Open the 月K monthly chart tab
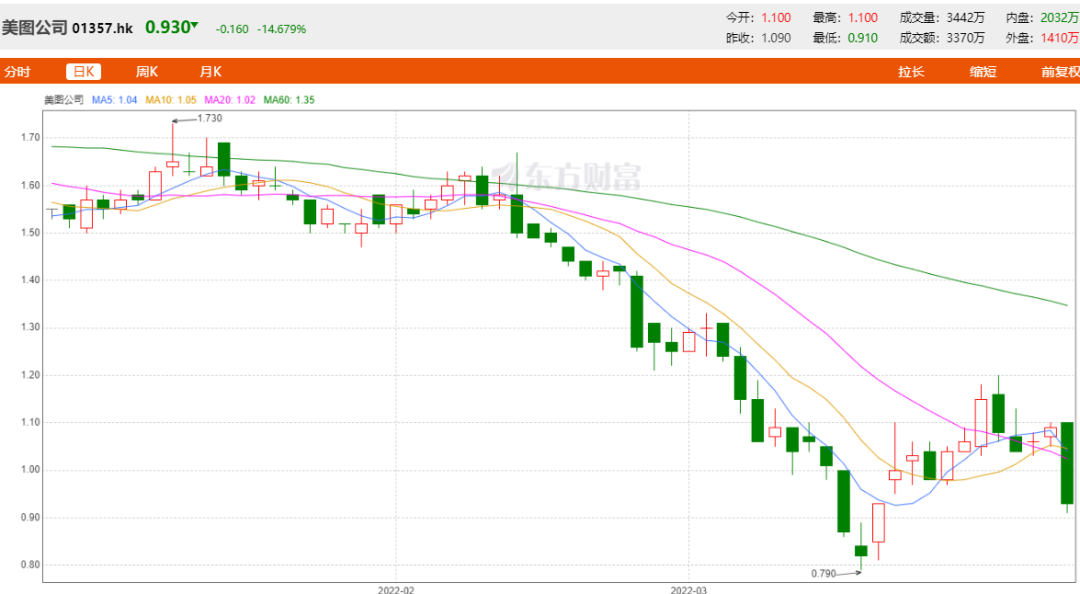 [210, 72]
